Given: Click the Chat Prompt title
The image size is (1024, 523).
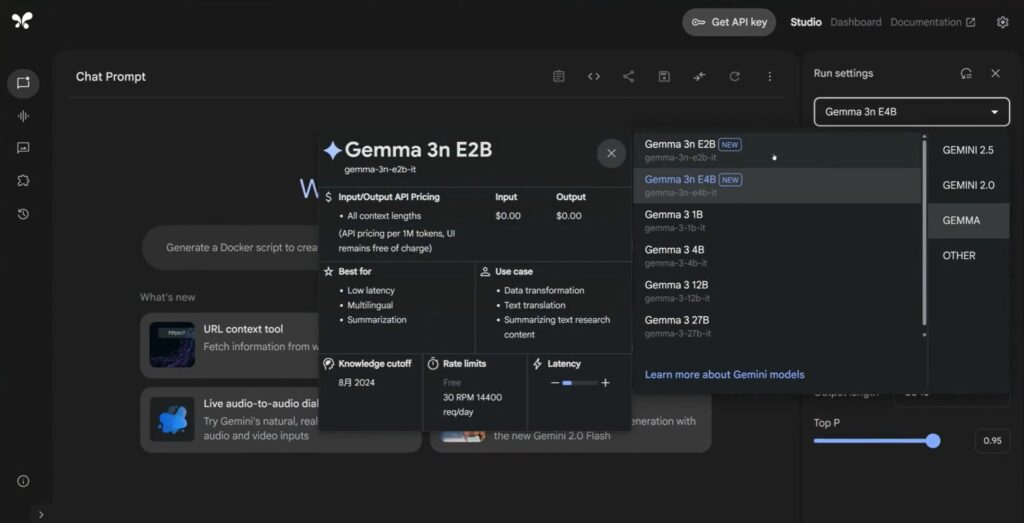Looking at the screenshot, I should tap(110, 76).
